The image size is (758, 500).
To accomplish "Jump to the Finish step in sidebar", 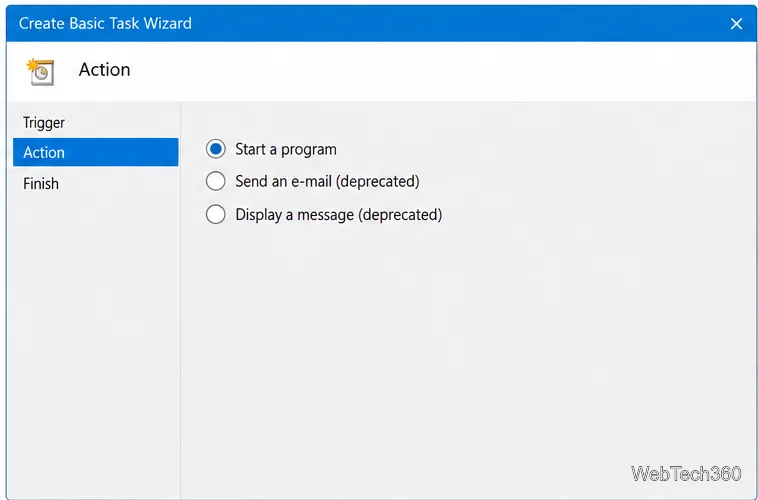I will pos(41,184).
